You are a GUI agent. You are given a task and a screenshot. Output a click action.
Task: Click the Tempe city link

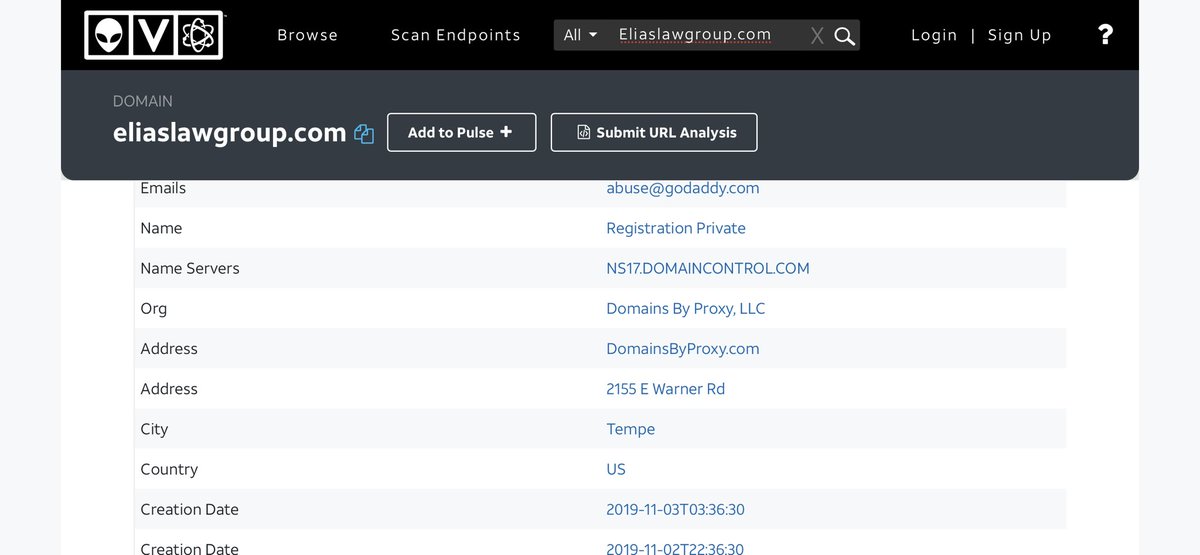630,429
